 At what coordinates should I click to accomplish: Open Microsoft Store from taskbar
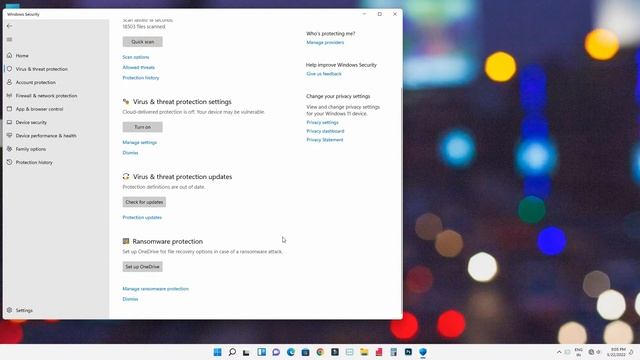tap(305, 352)
